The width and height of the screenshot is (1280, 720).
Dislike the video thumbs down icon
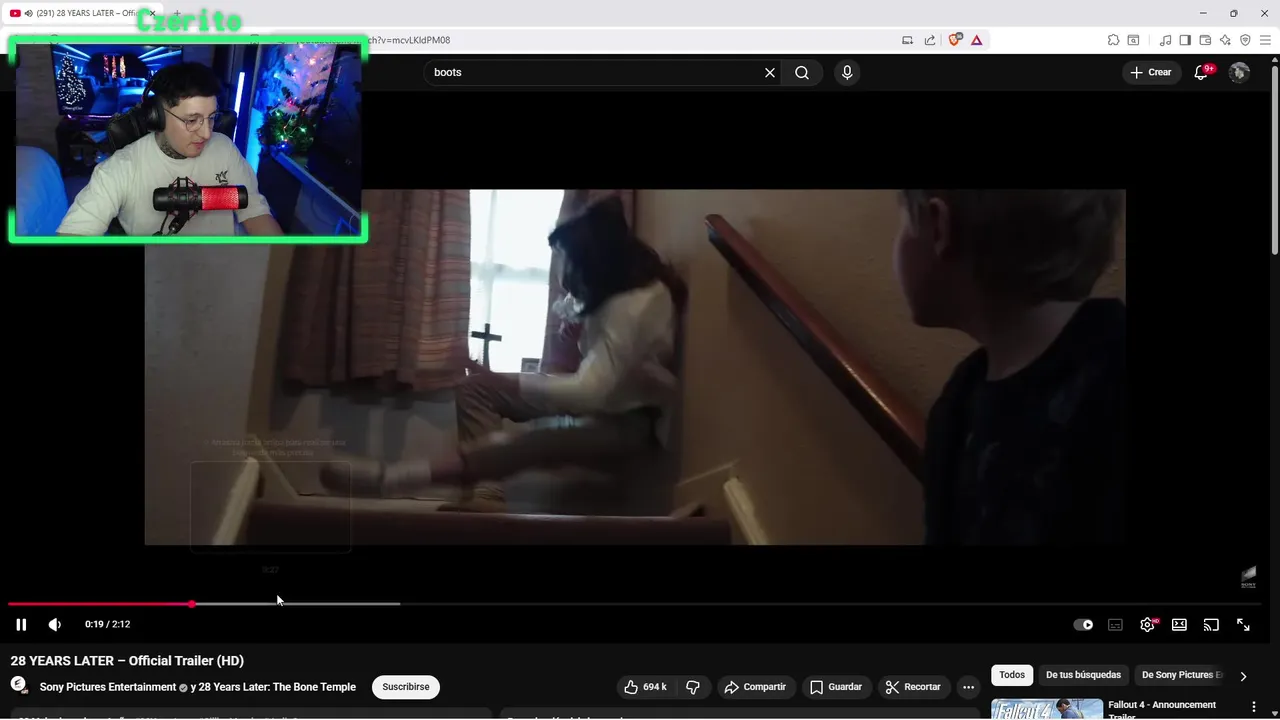point(692,687)
